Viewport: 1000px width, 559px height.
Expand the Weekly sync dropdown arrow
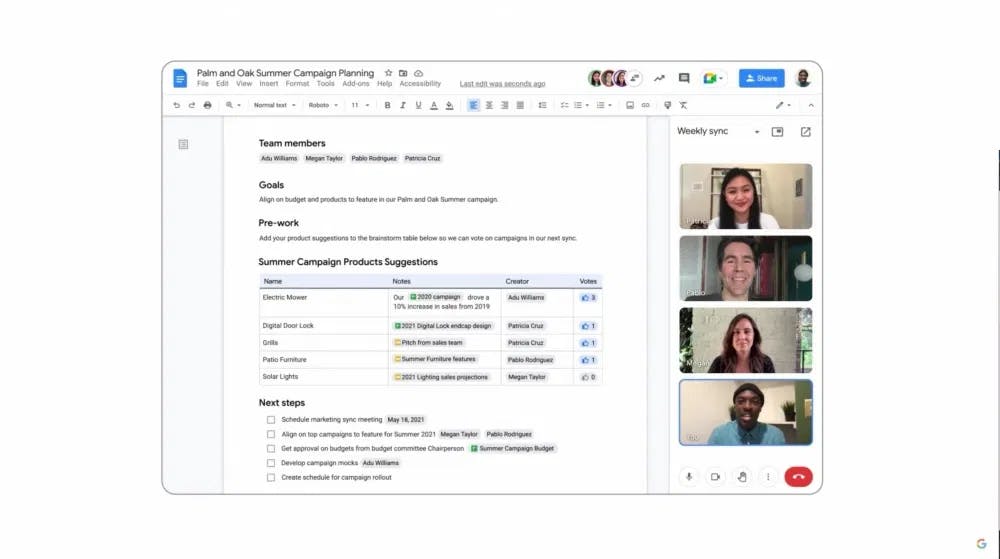757,132
